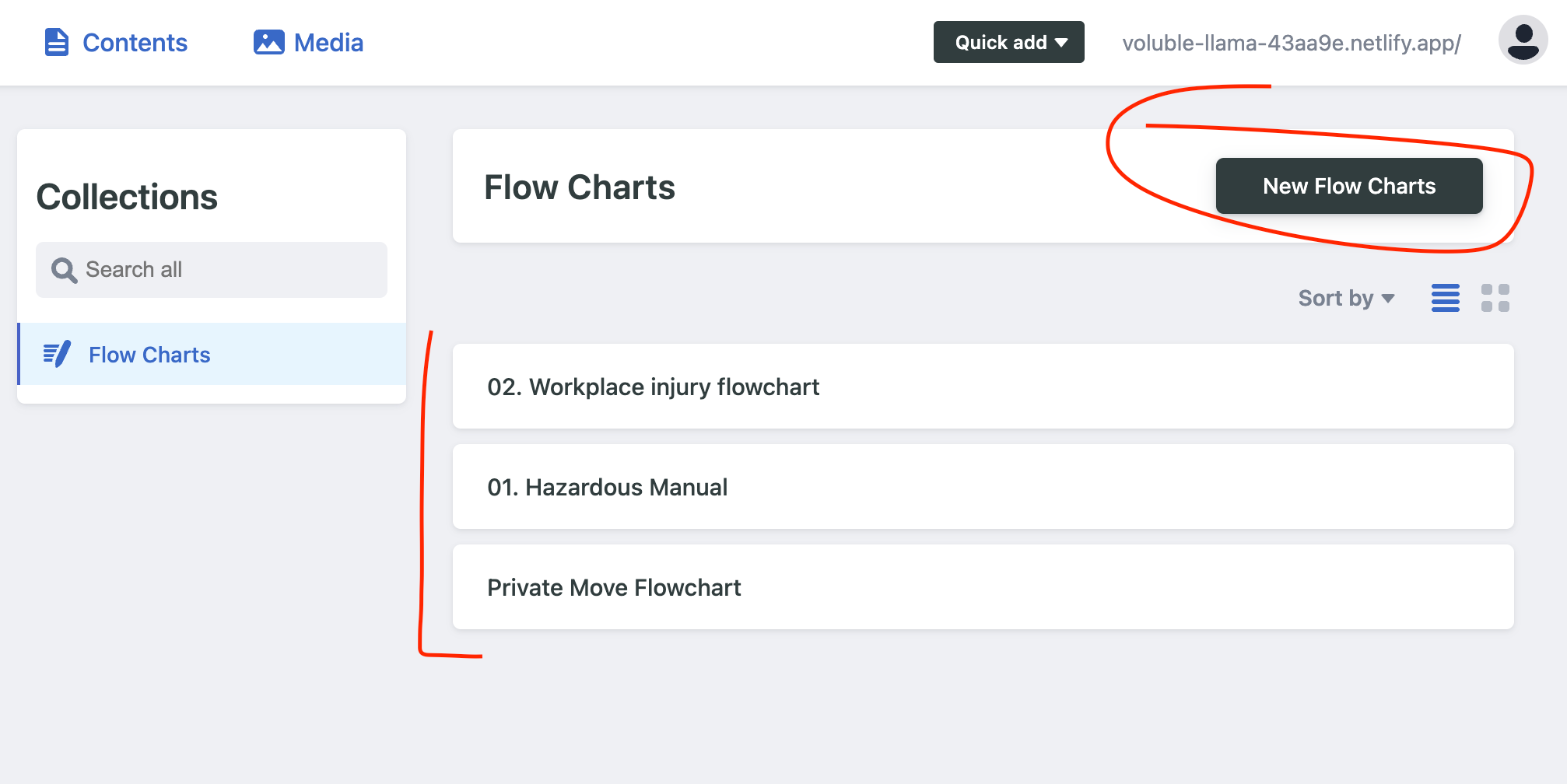Click the Sort by caret arrow
The width and height of the screenshot is (1567, 784).
1388,299
